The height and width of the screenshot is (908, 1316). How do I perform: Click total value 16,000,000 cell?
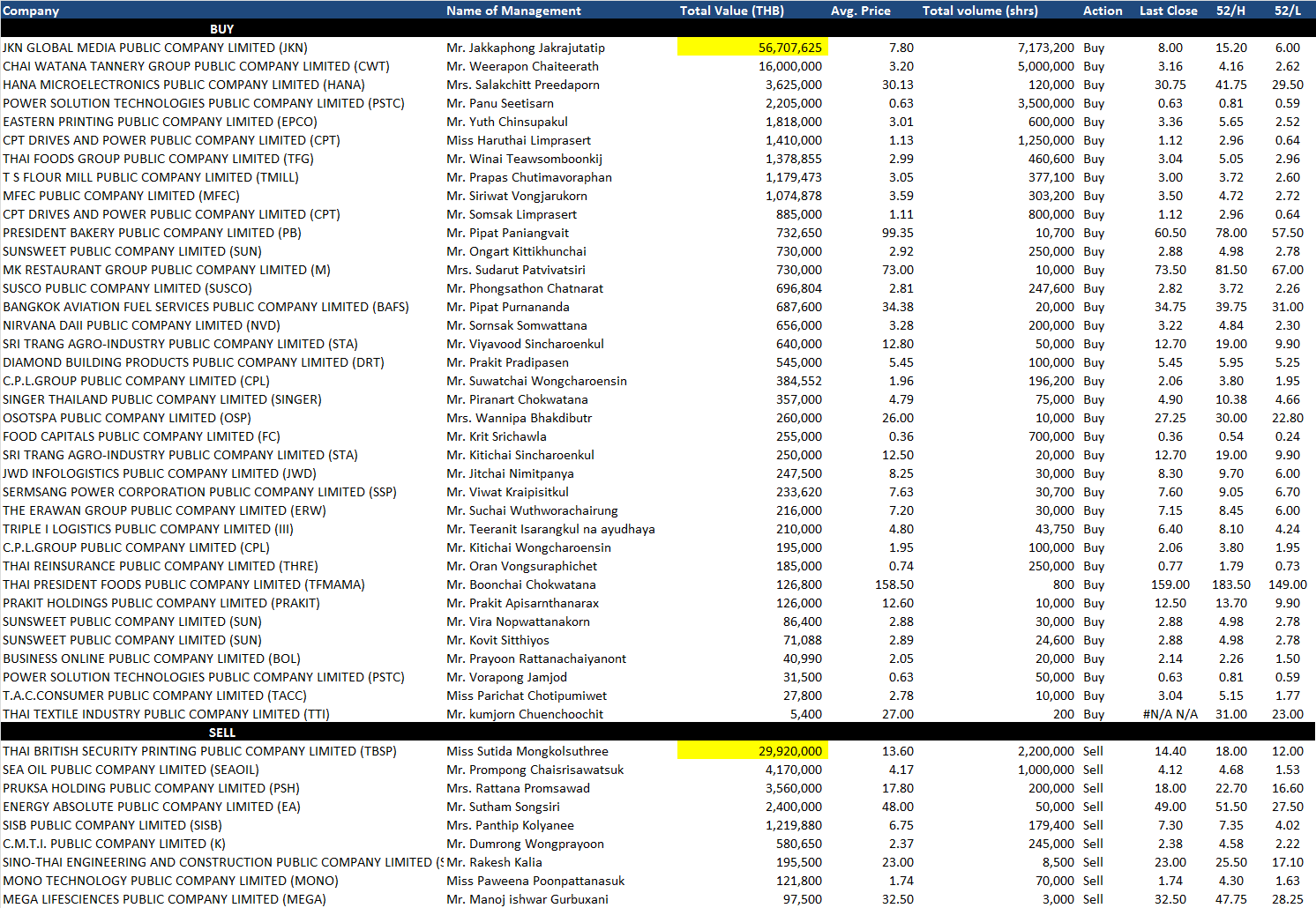(790, 66)
